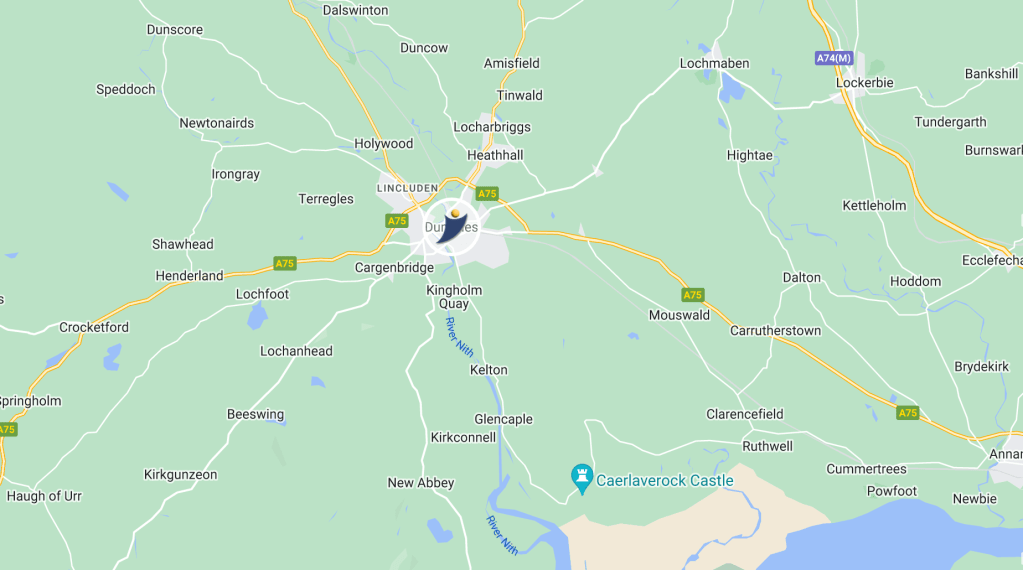The height and width of the screenshot is (570, 1023).
Task: Click the blue location marker on Dumfries
Action: tap(451, 227)
